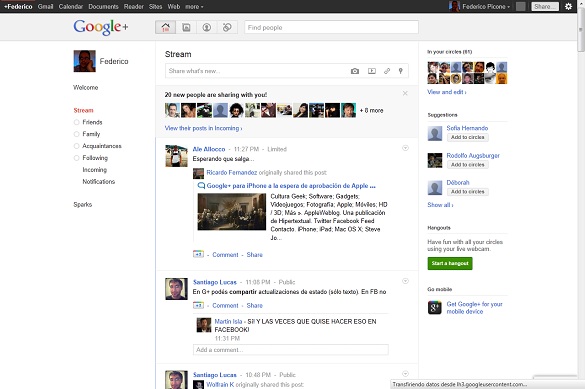The height and width of the screenshot is (389, 585).
Task: Open Gmail from top bar
Action: [46, 6]
